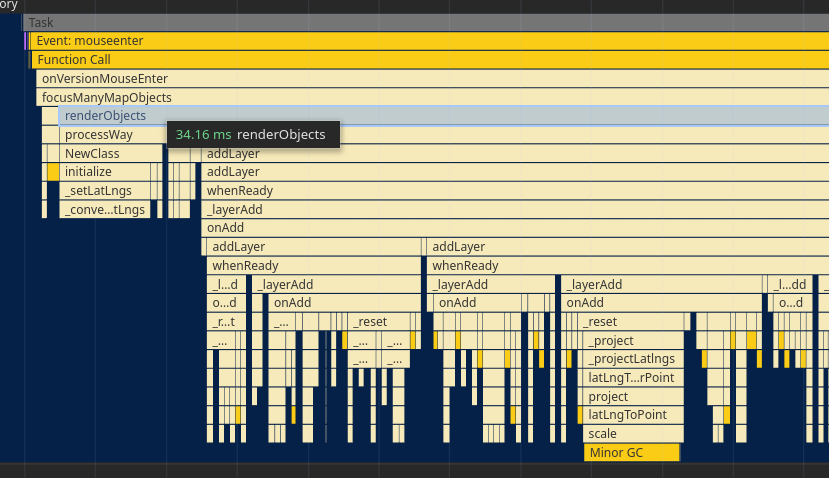Viewport: 829px width, 478px height.
Task: Click the orange Minor GC bar
Action: click(631, 453)
